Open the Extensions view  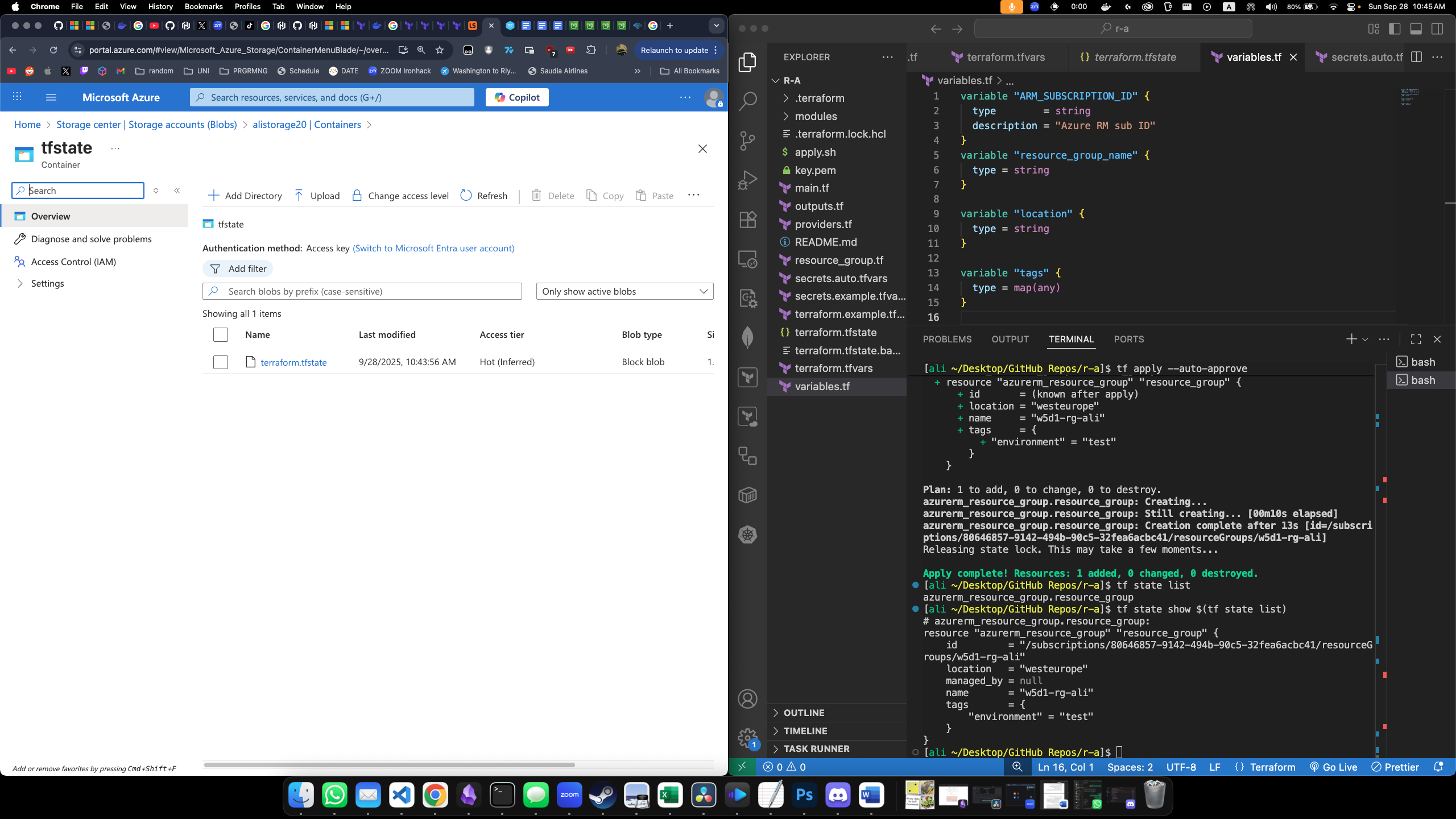pyautogui.click(x=747, y=219)
